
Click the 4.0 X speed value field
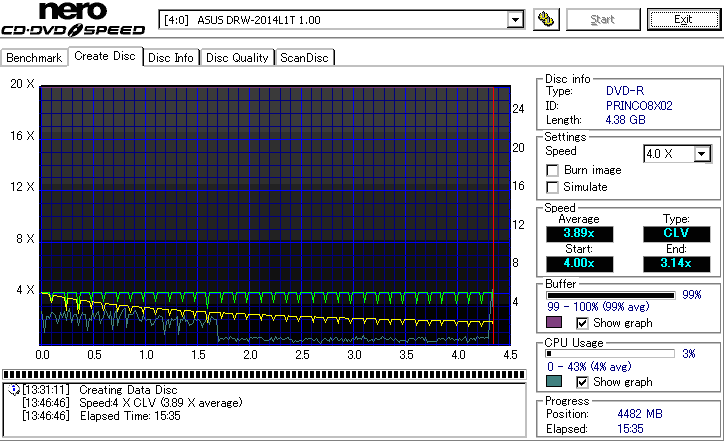[x=669, y=154]
